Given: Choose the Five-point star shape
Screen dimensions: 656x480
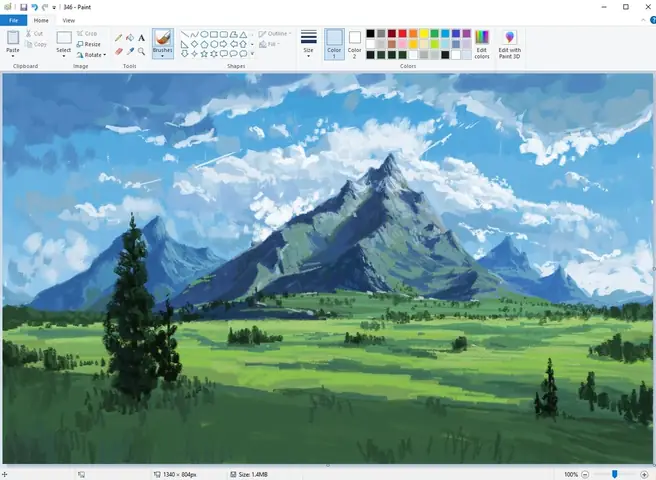Looking at the screenshot, I should 204,54.
